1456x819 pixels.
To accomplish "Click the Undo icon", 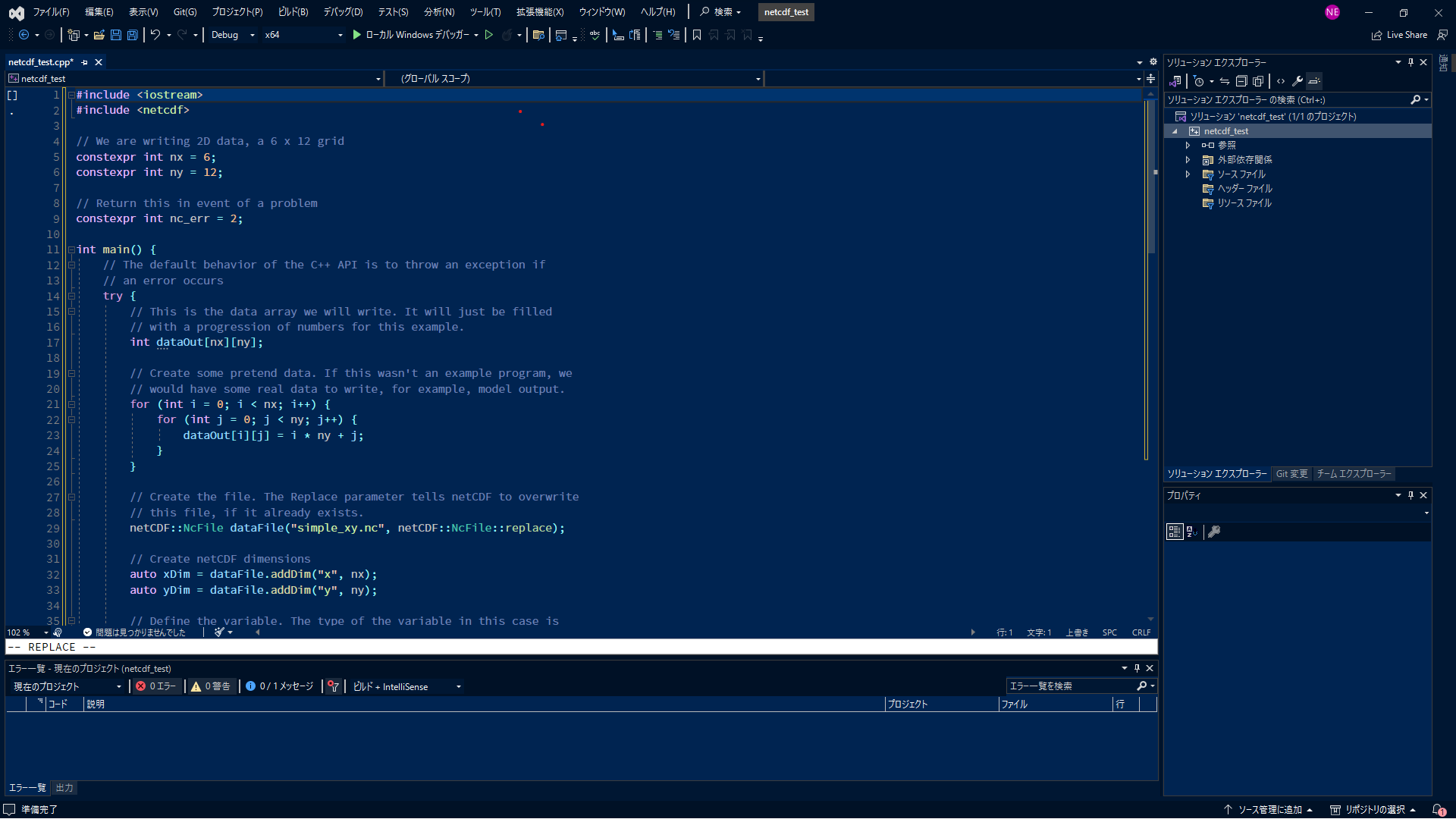I will (155, 35).
